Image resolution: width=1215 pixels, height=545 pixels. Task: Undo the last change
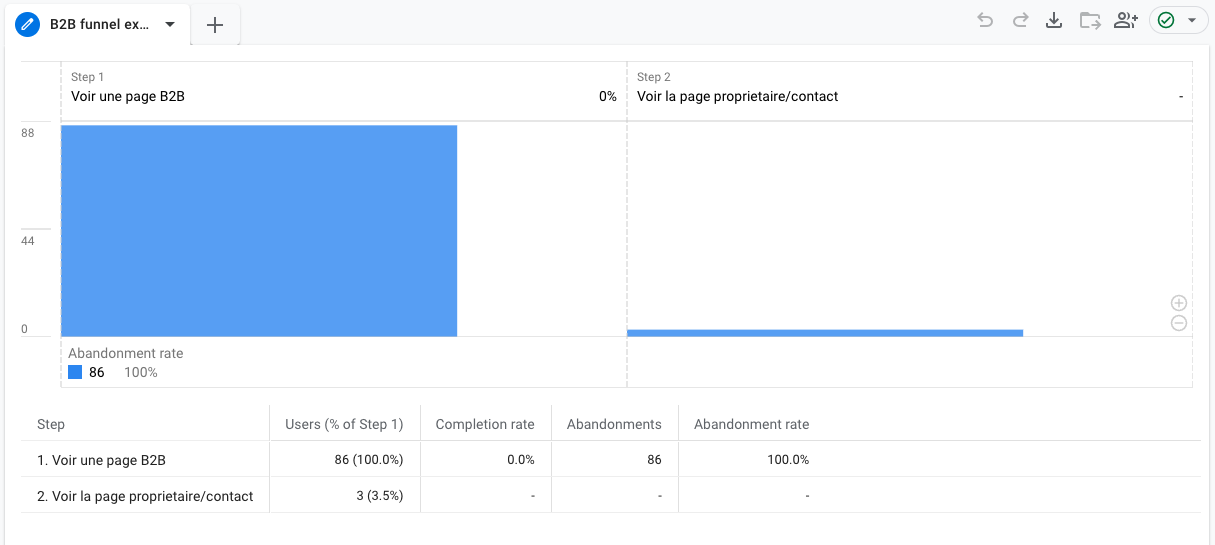986,21
